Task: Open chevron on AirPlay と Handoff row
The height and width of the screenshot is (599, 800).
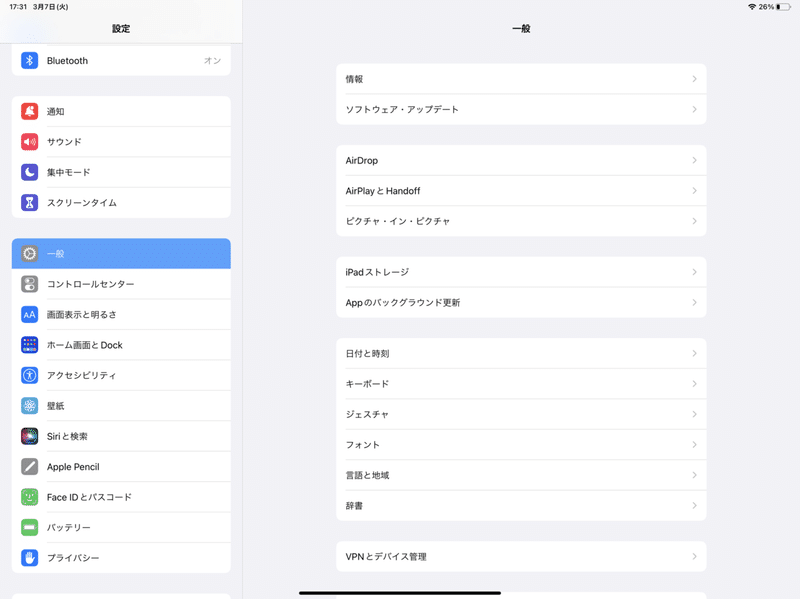Action: click(x=694, y=191)
